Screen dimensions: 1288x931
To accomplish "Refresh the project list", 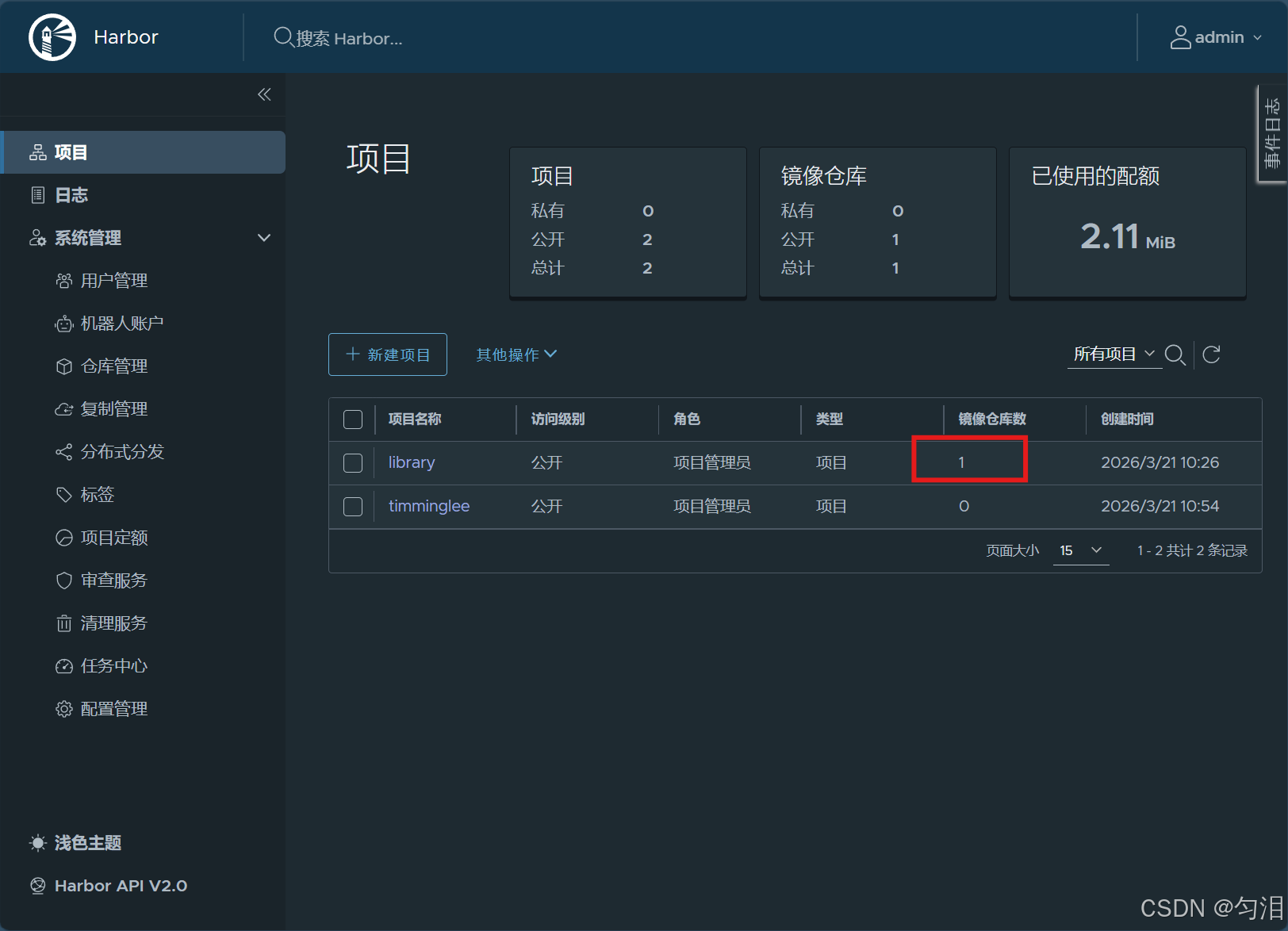I will [1211, 354].
